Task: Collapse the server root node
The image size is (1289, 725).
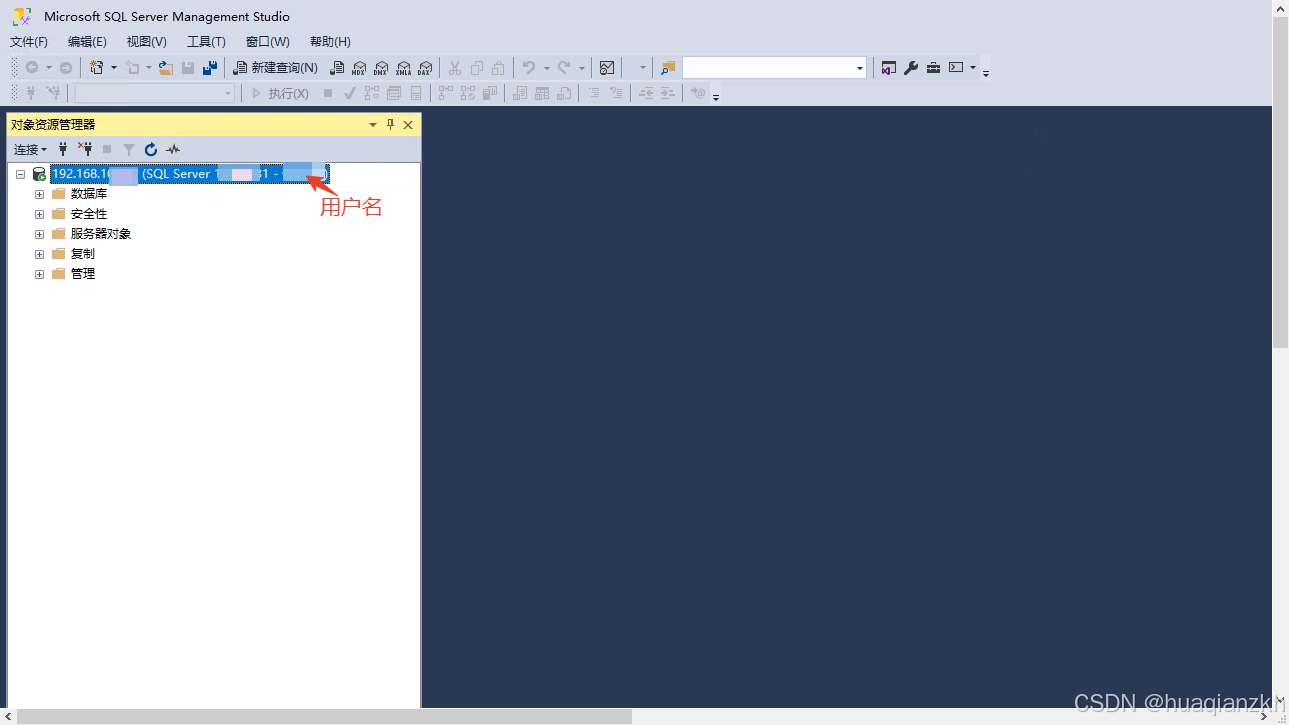Action: pyautogui.click(x=20, y=174)
